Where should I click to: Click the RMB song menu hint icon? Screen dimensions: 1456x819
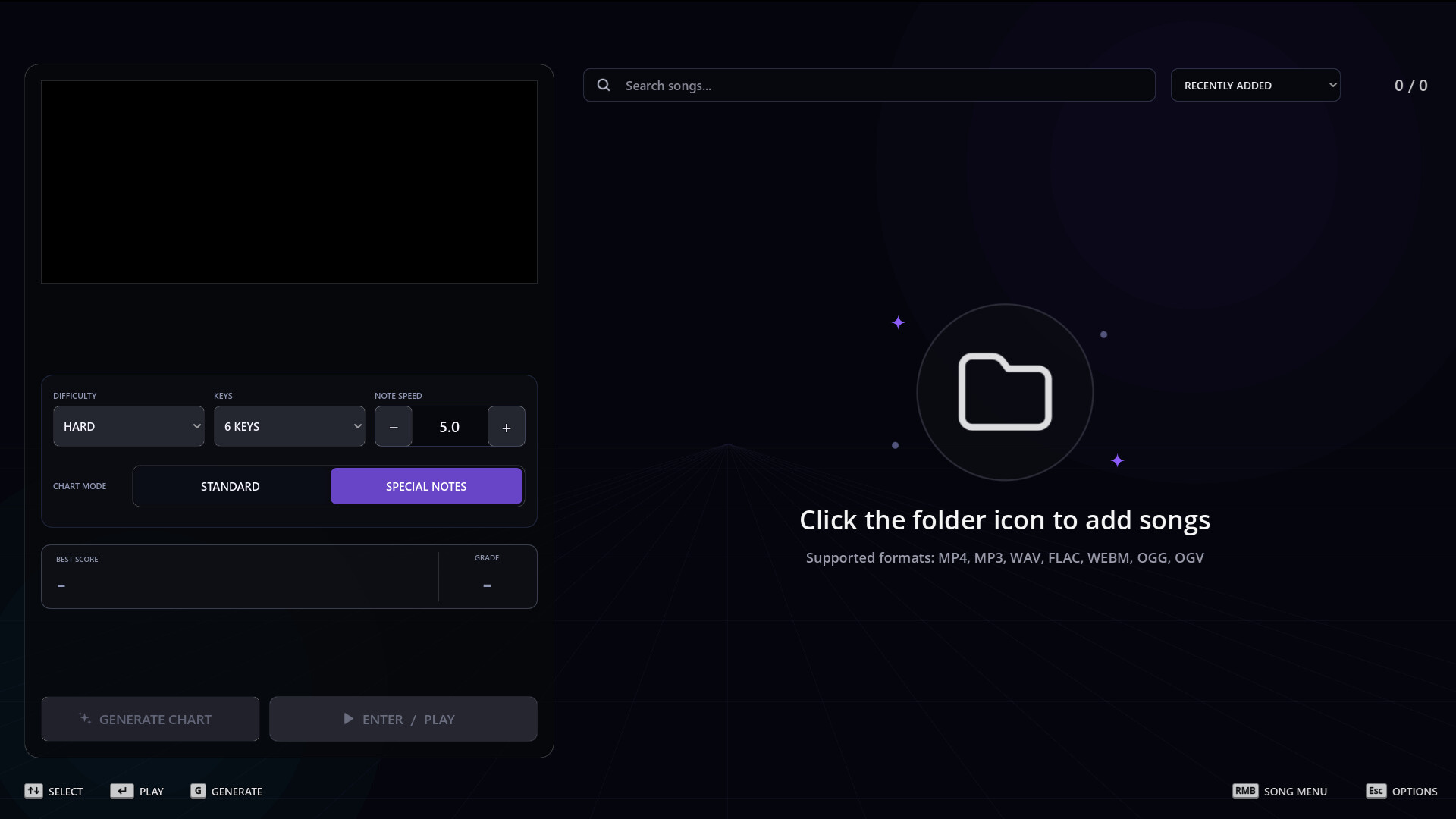click(1245, 791)
